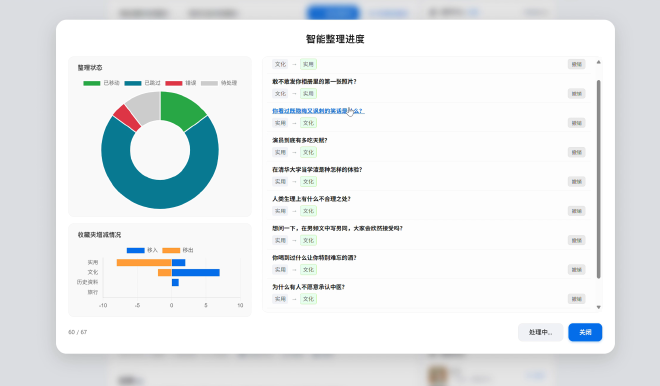
Task: Undo the move for 演员到底有多吃天赋?
Action: pyautogui.click(x=576, y=152)
